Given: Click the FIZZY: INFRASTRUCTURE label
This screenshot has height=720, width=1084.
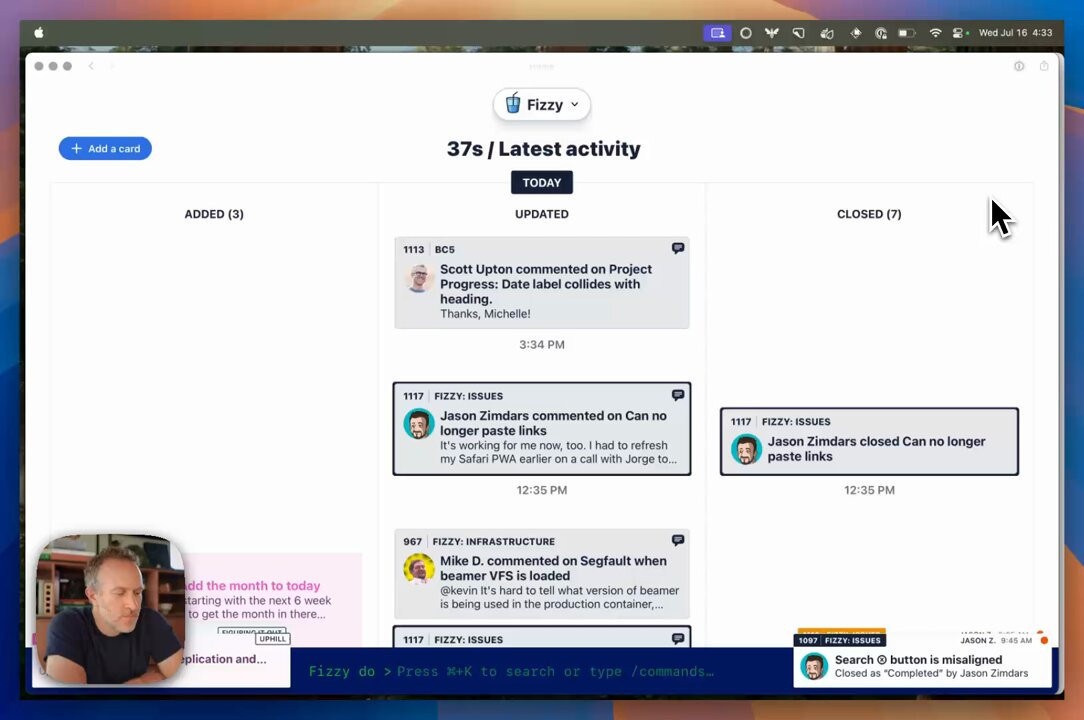Looking at the screenshot, I should pyautogui.click(x=494, y=542).
